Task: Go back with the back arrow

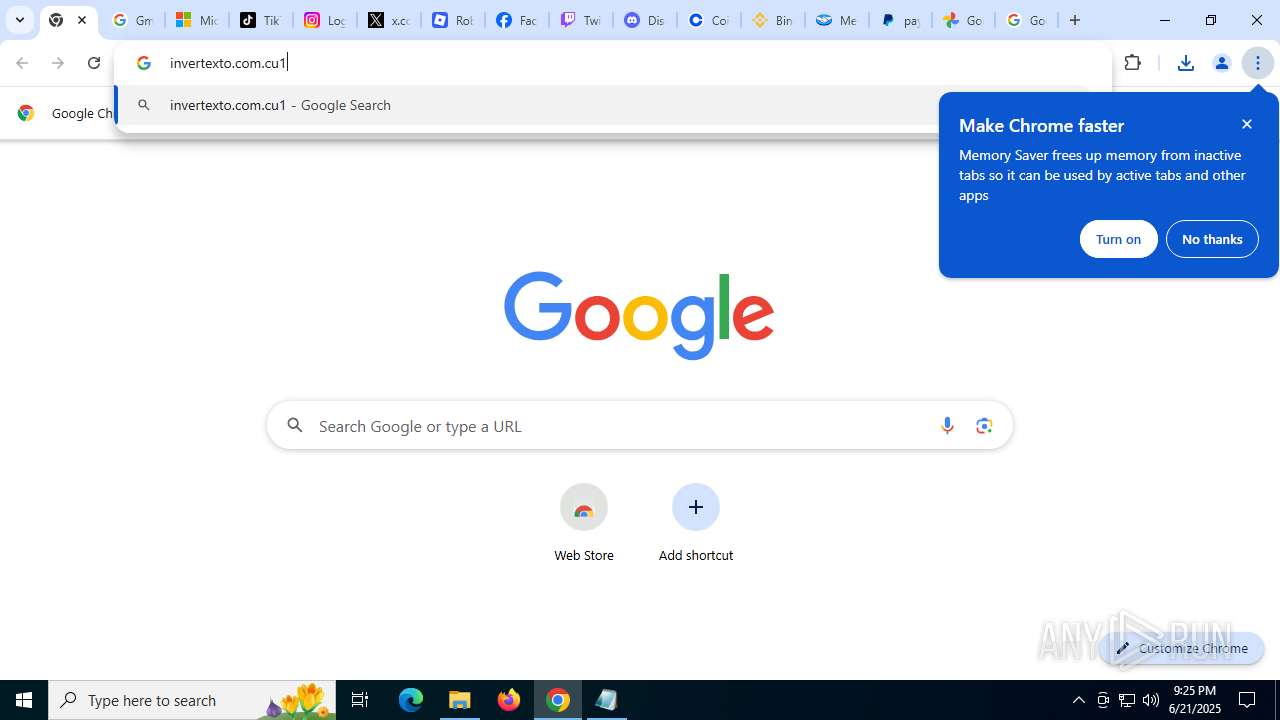Action: (22, 63)
